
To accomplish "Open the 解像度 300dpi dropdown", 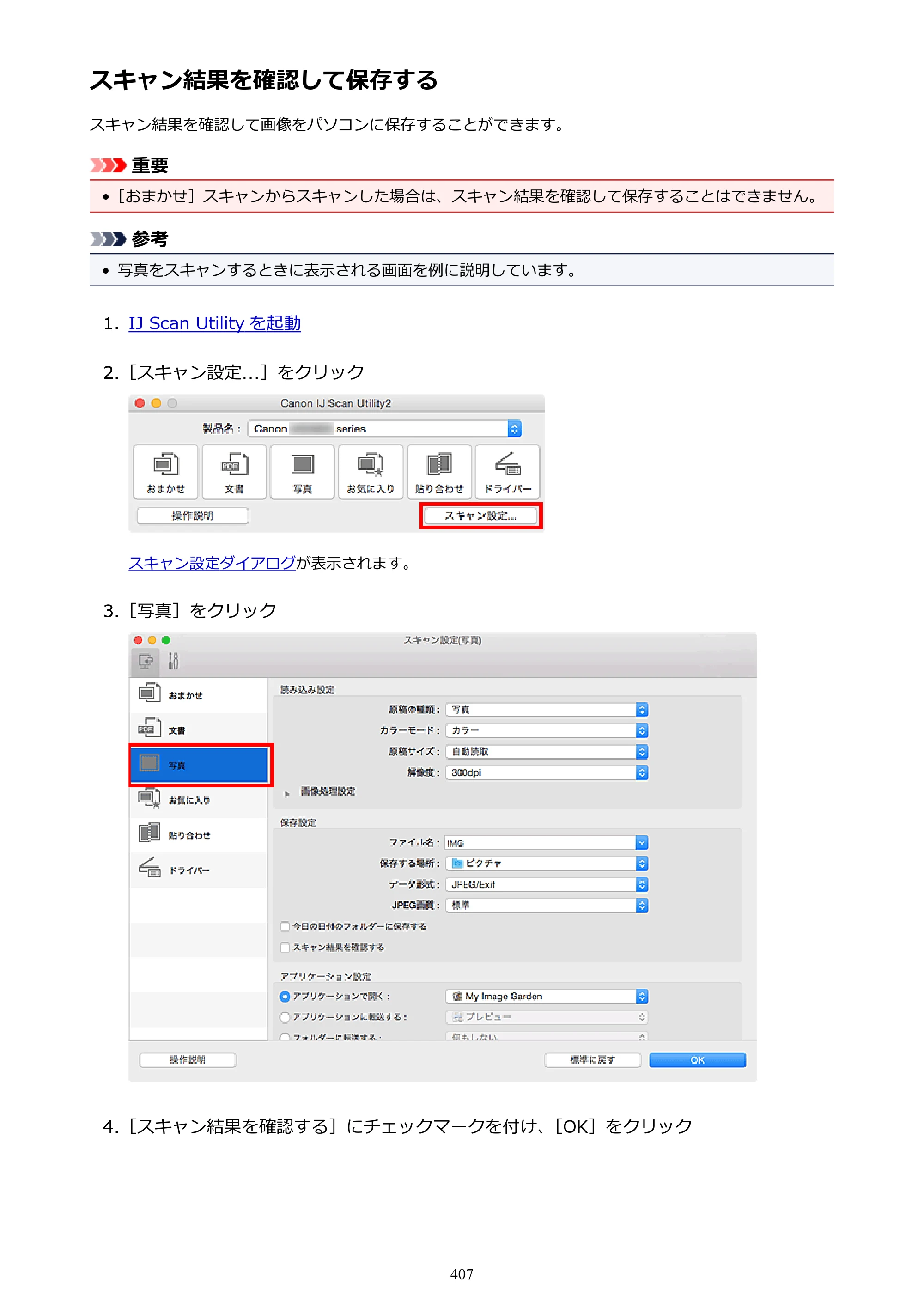I will (x=547, y=772).
